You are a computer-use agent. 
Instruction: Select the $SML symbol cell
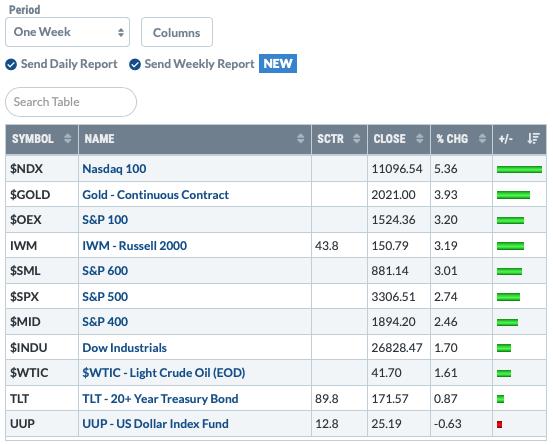click(x=42, y=271)
